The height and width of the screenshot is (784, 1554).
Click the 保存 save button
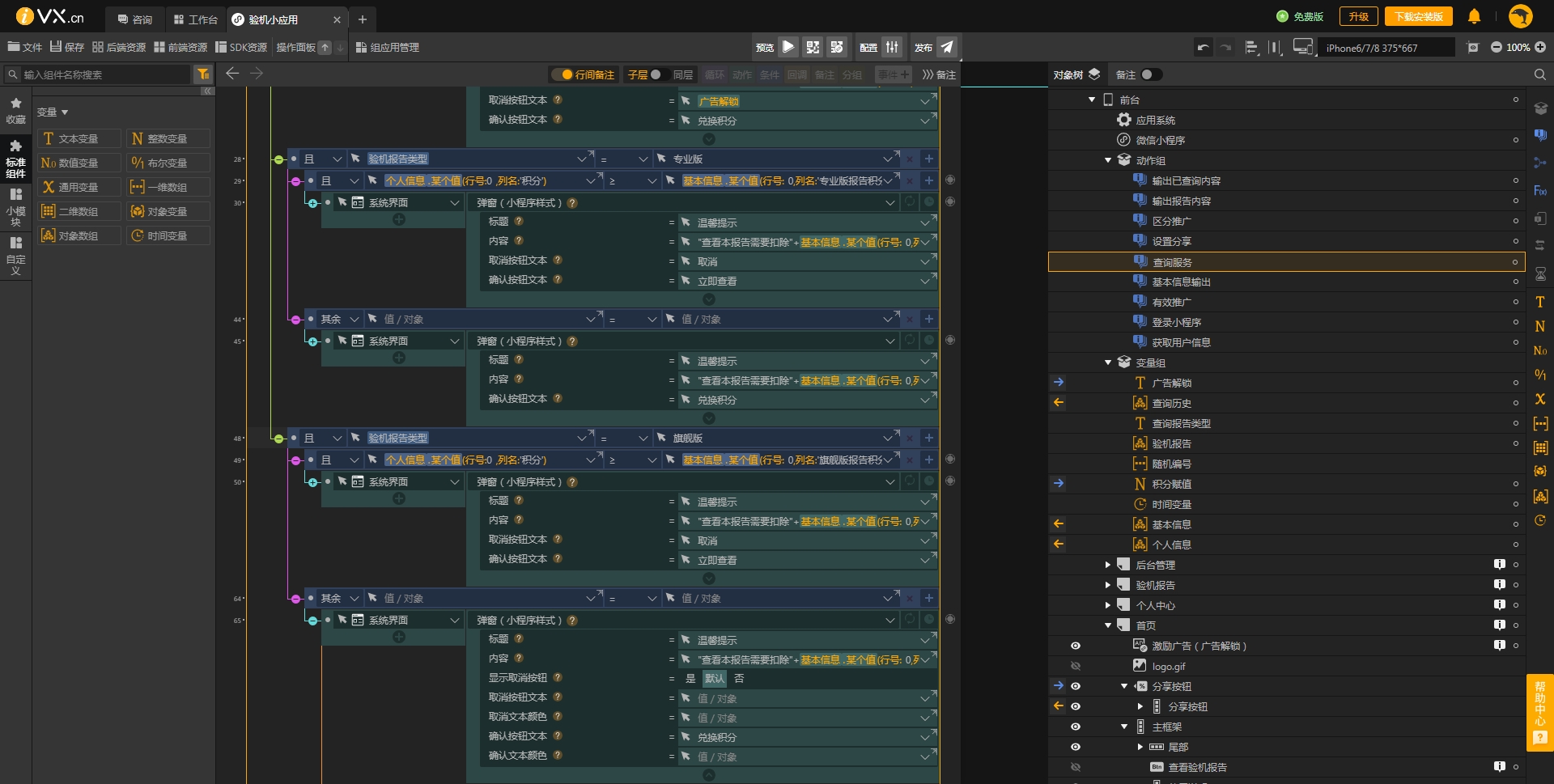point(67,48)
